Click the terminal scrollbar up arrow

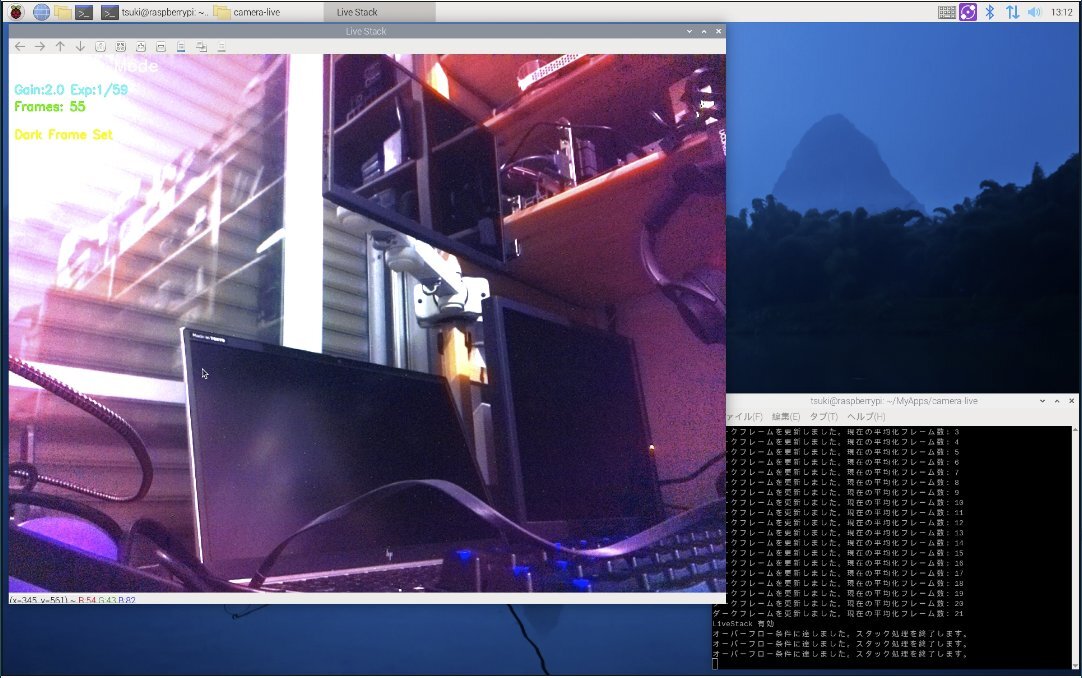point(1076,430)
